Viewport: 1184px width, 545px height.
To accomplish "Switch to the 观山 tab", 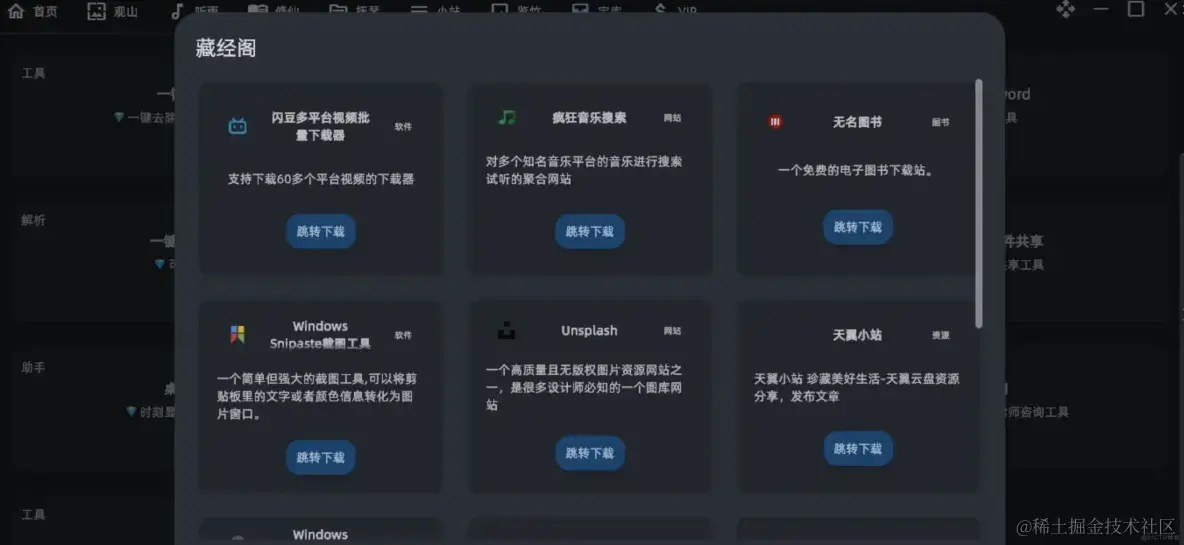I will (113, 11).
